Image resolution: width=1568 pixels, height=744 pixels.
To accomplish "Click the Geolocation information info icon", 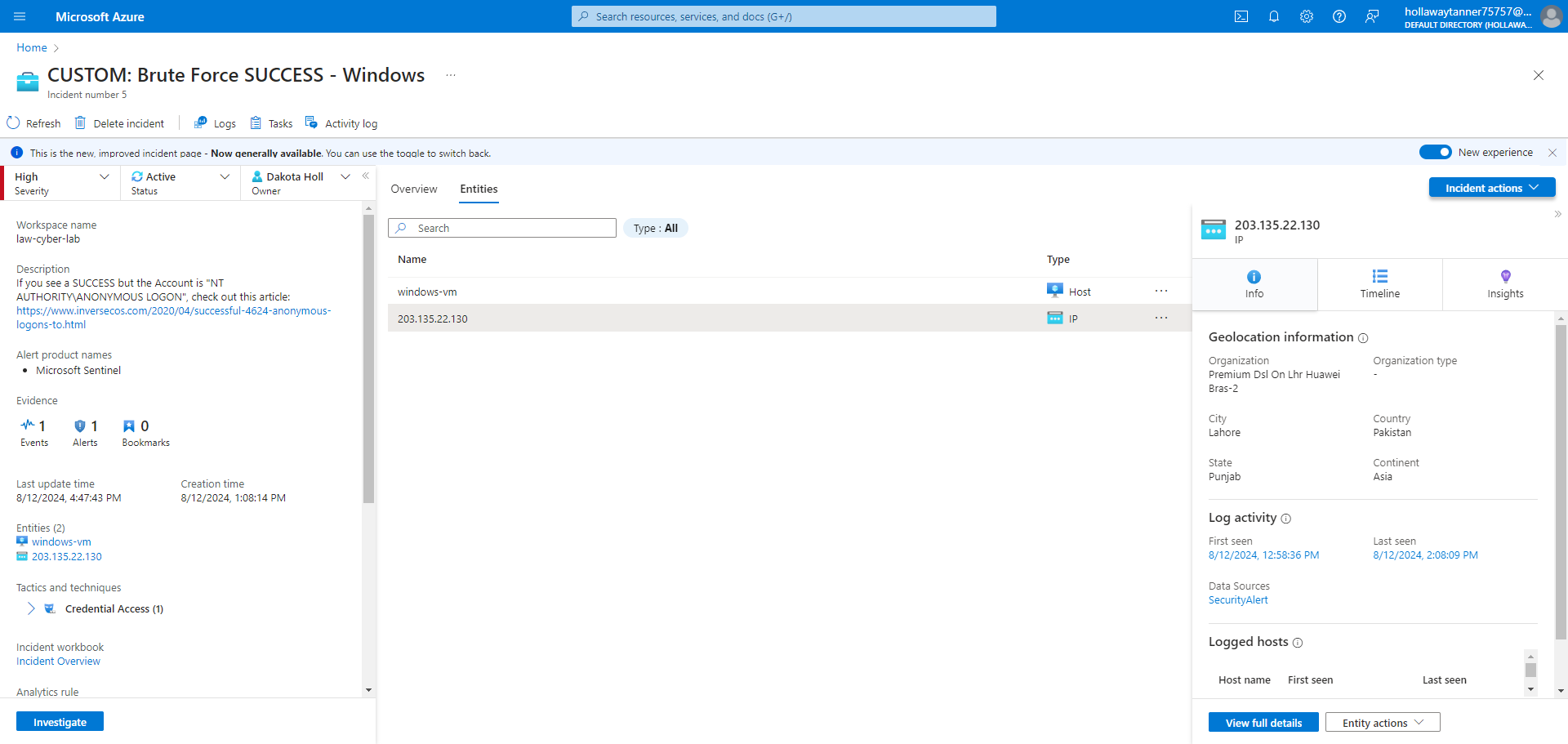I will click(x=1363, y=338).
